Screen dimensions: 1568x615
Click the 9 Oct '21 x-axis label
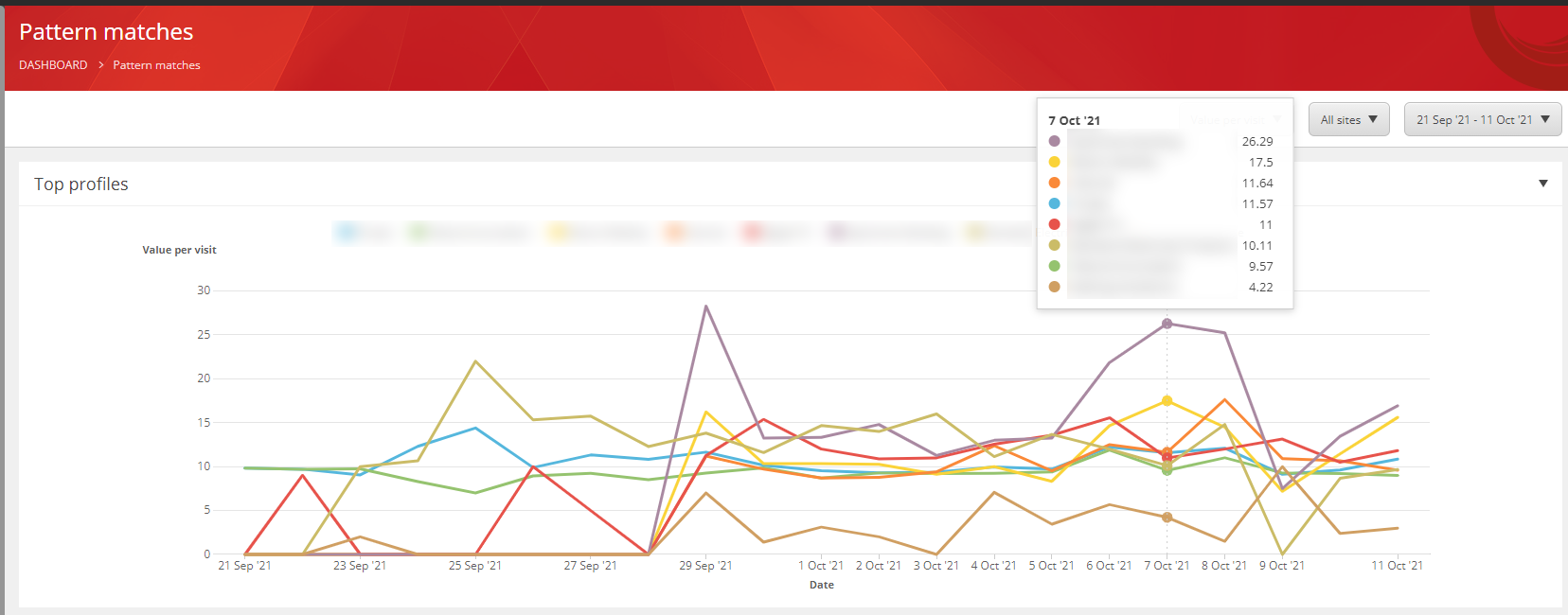click(x=1282, y=565)
